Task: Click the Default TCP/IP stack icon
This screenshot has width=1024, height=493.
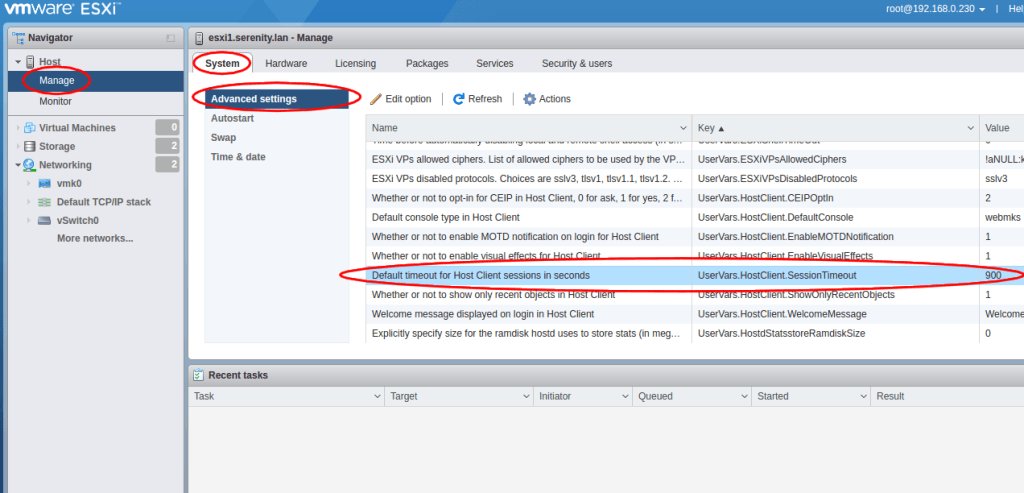Action: (x=44, y=202)
